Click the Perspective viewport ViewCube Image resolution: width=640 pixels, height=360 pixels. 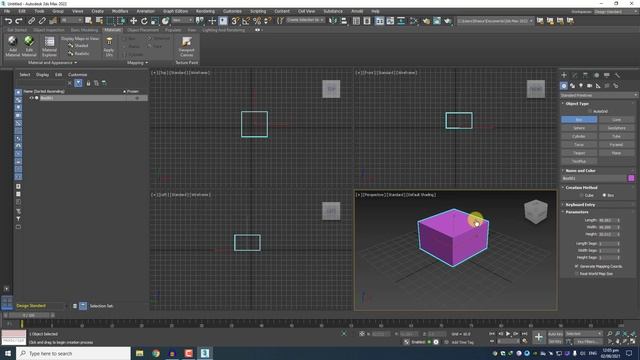[x=536, y=211]
